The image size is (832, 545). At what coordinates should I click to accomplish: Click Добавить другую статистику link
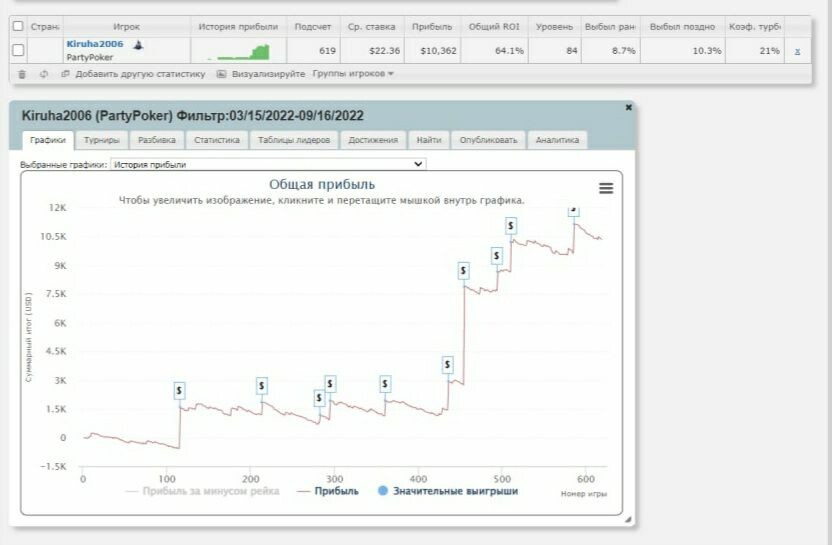(139, 74)
